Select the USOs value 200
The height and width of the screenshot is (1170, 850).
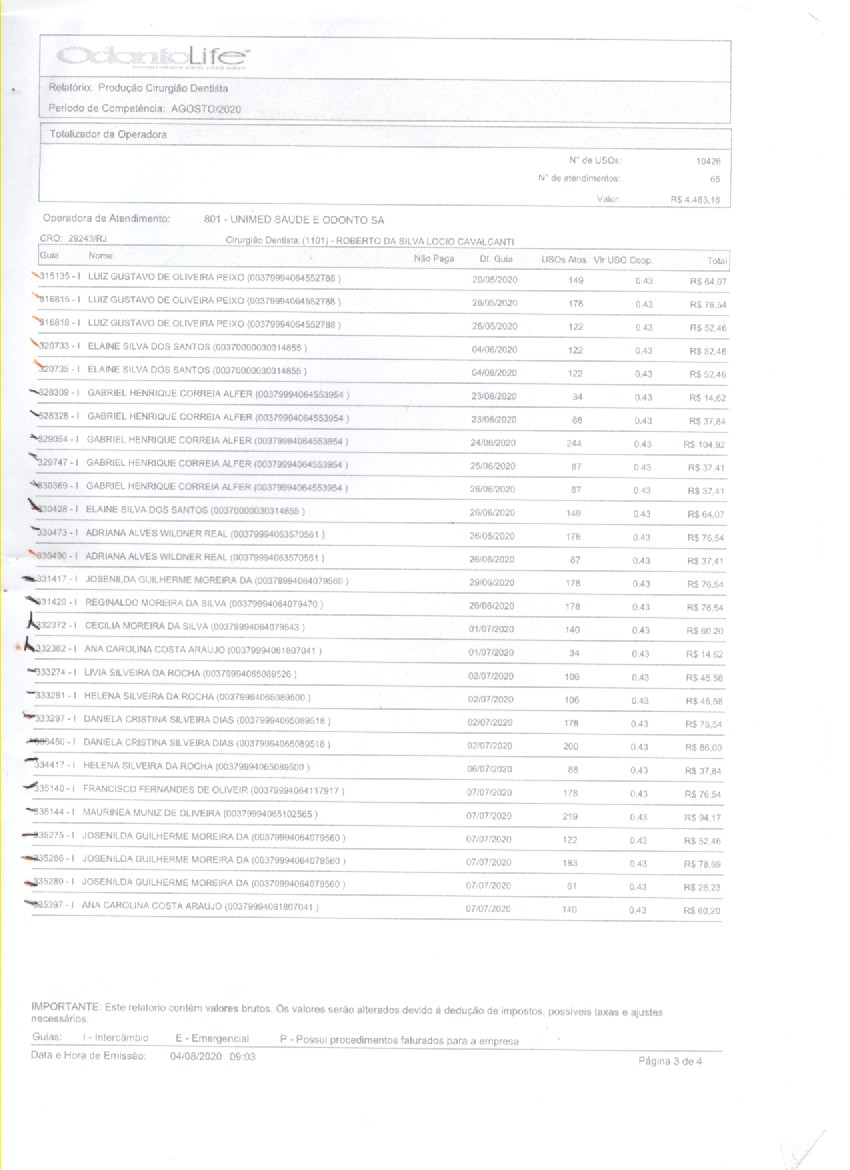(x=571, y=746)
